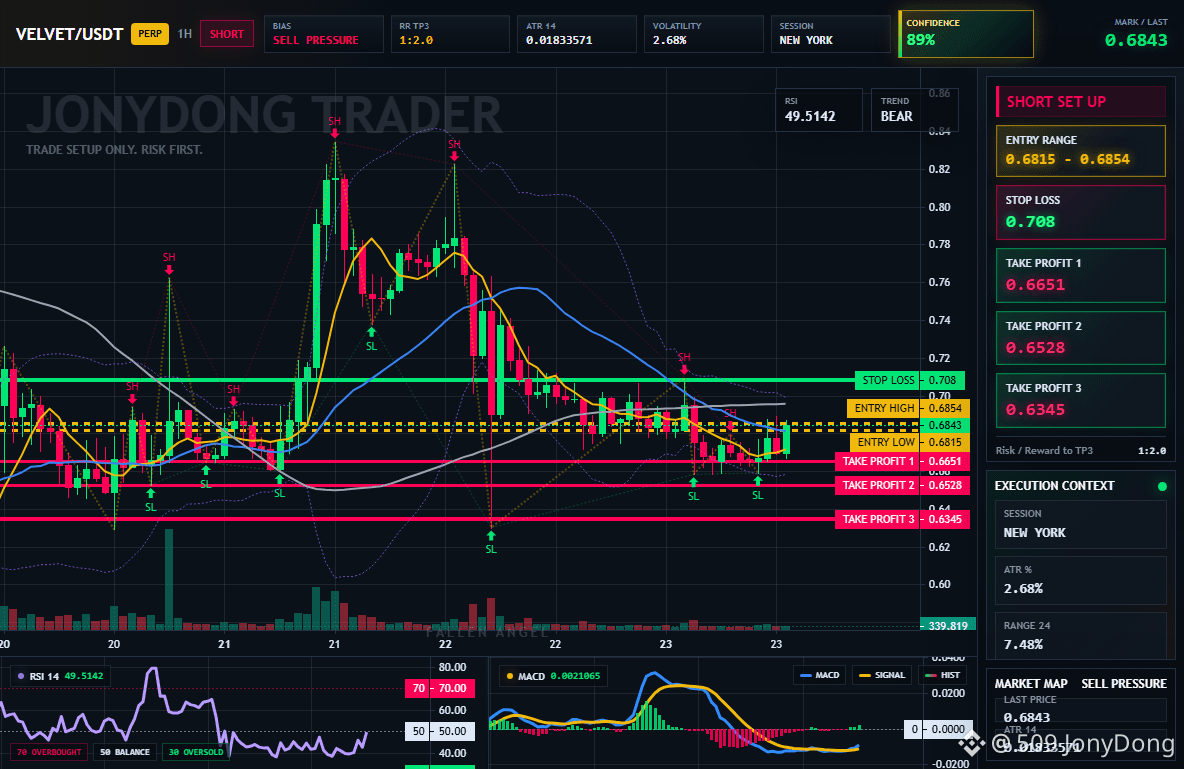Select the TAKE PROFIT 3 chart line label
Screen dimensions: 1184x769
click(902, 519)
